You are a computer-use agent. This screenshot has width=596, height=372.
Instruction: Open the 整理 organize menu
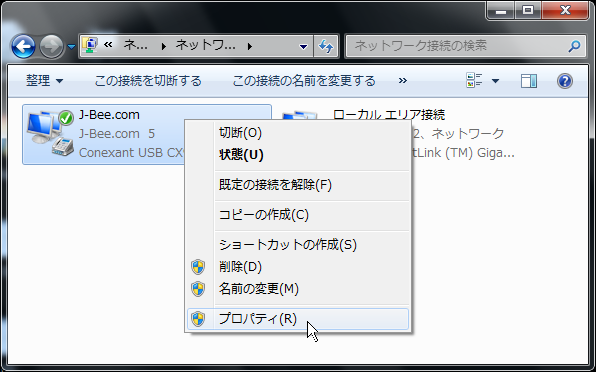coord(44,81)
